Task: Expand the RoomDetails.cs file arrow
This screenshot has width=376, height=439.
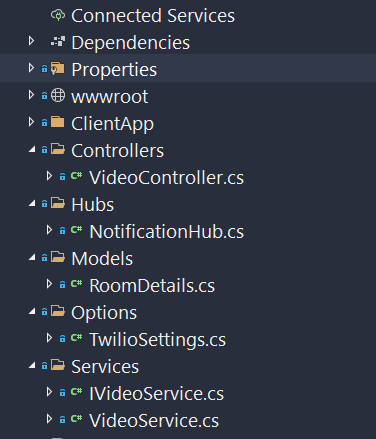Action: pyautogui.click(x=49, y=284)
